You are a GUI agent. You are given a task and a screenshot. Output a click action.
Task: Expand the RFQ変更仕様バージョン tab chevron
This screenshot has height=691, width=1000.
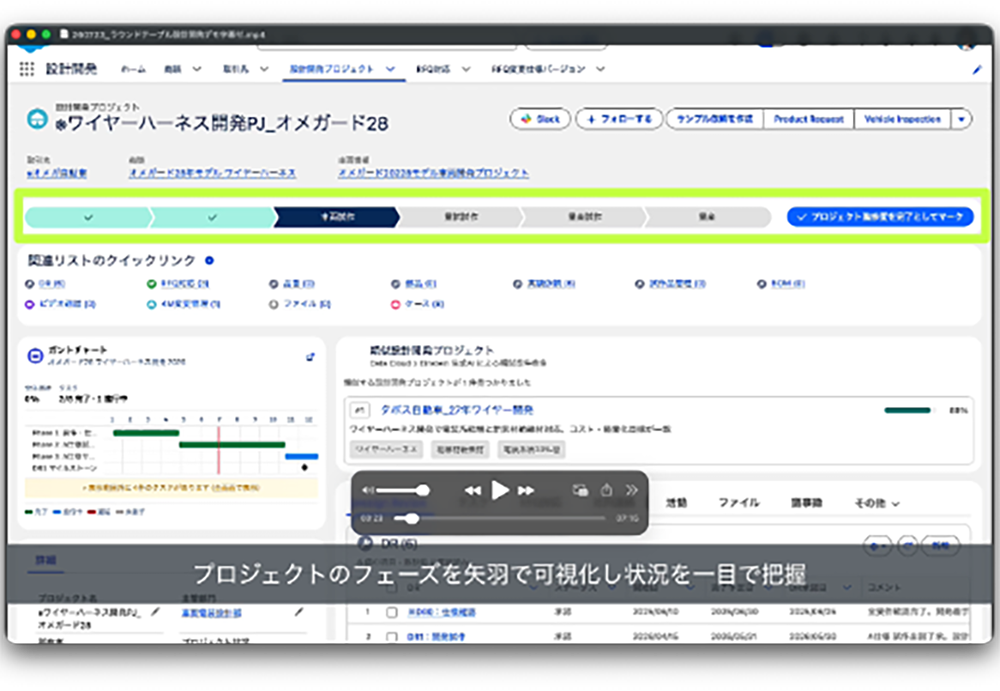600,69
